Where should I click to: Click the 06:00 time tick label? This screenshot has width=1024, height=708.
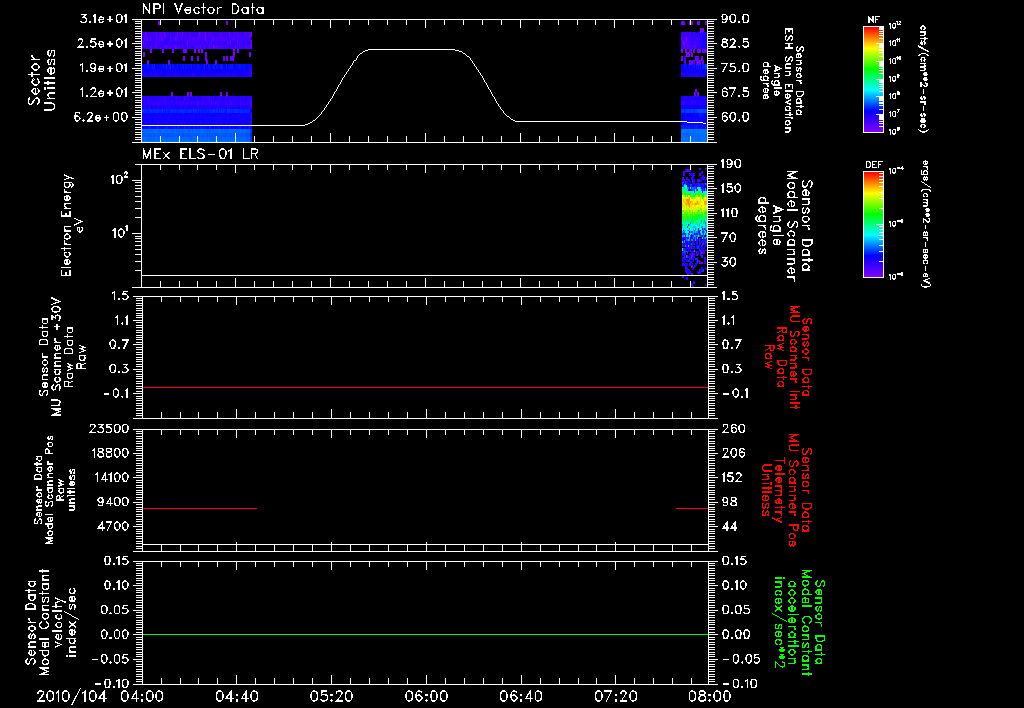426,696
